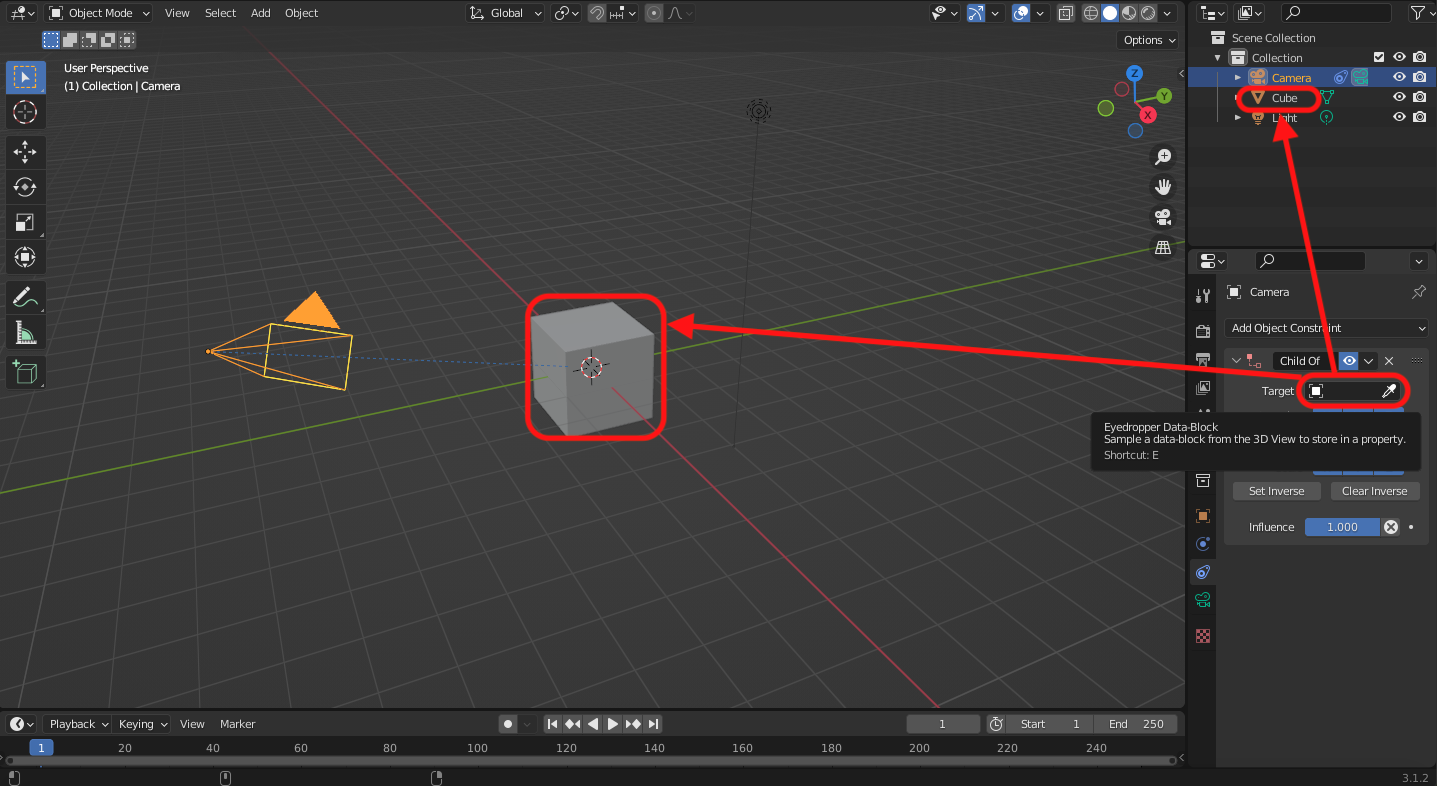
Task: Toggle camera view with camera gizmo icon
Action: click(1163, 216)
